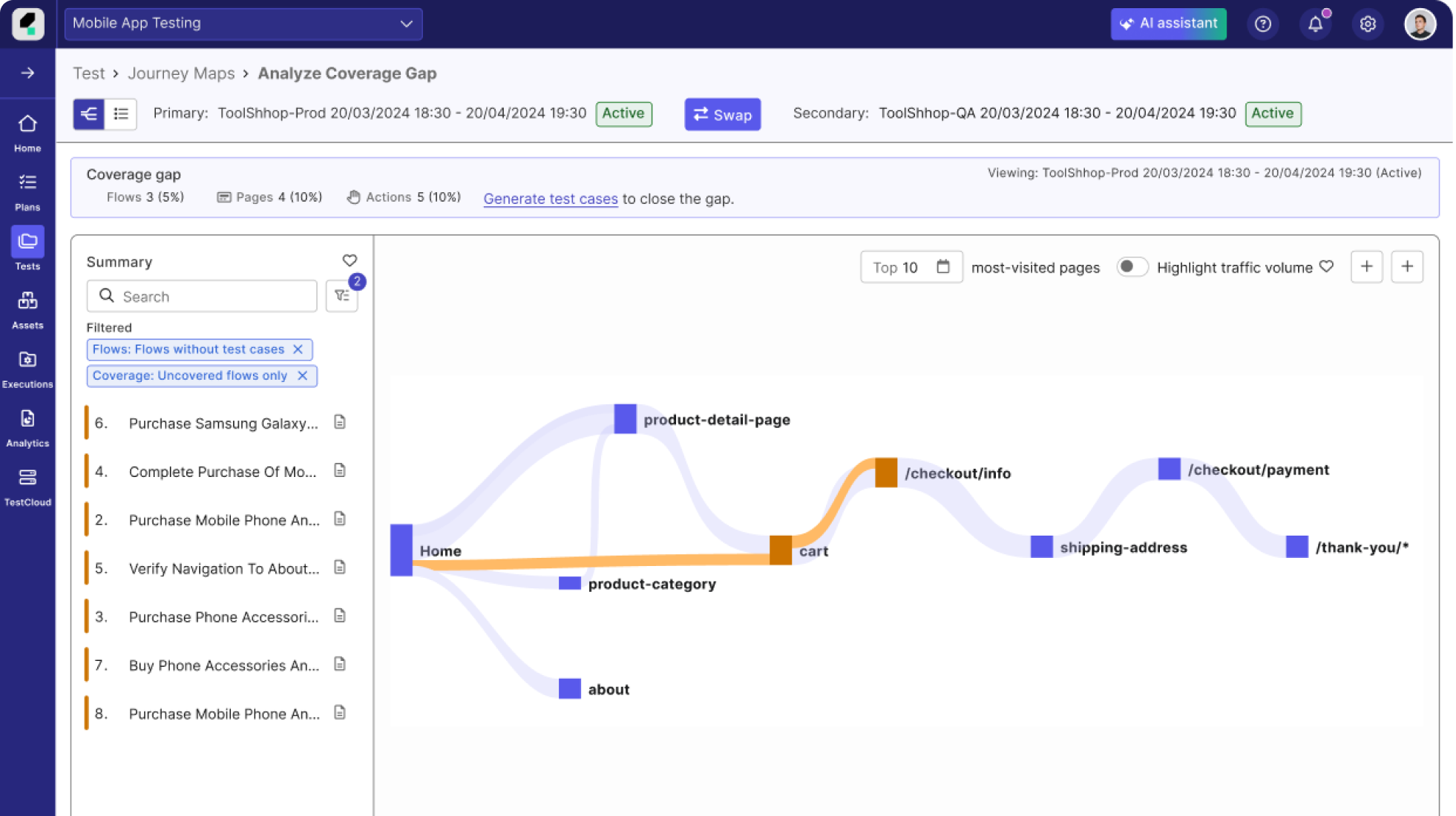The image size is (1456, 816).
Task: Open the filter options beside search
Action: click(x=341, y=295)
